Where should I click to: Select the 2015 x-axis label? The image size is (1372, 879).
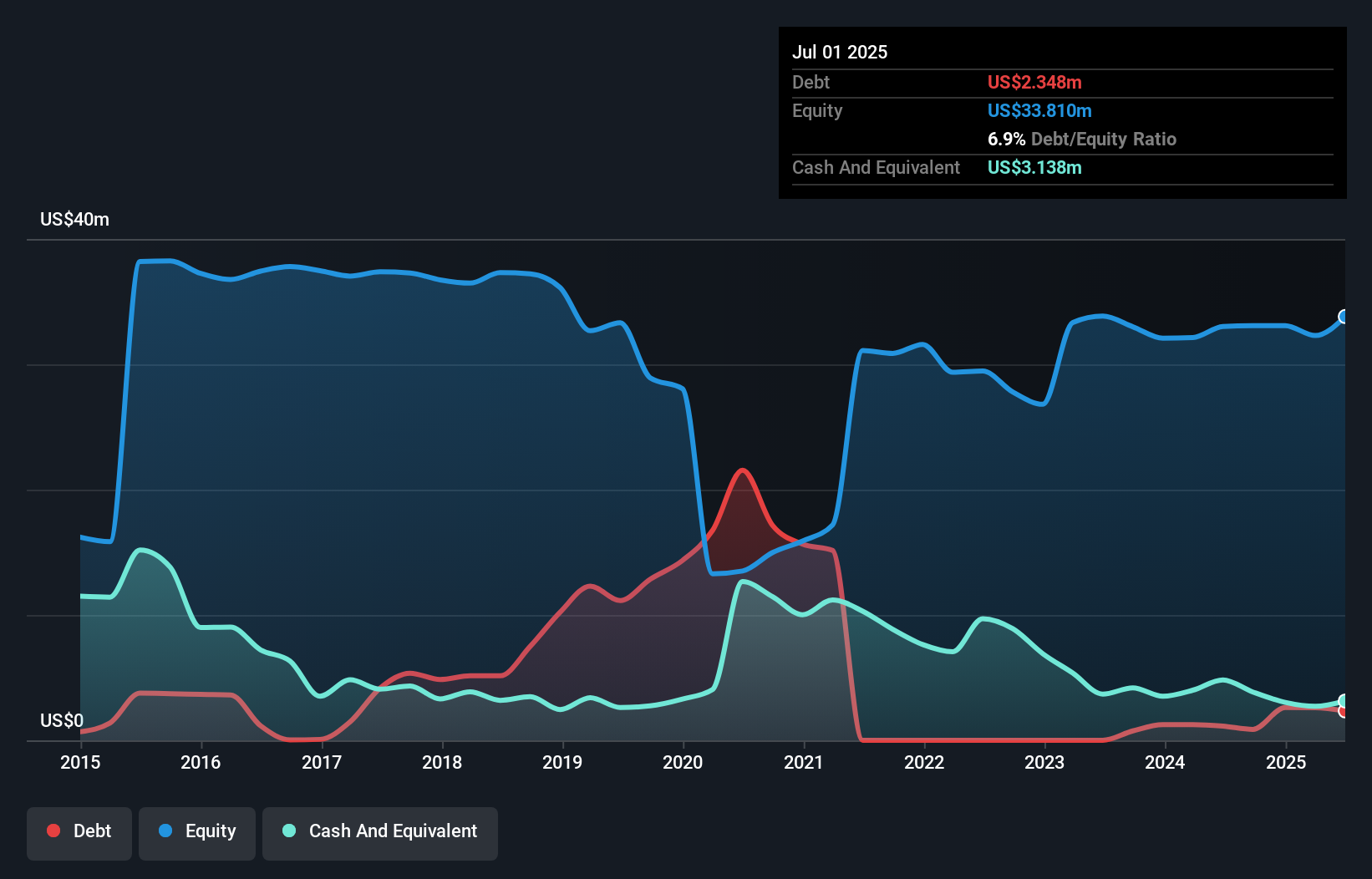coord(80,762)
